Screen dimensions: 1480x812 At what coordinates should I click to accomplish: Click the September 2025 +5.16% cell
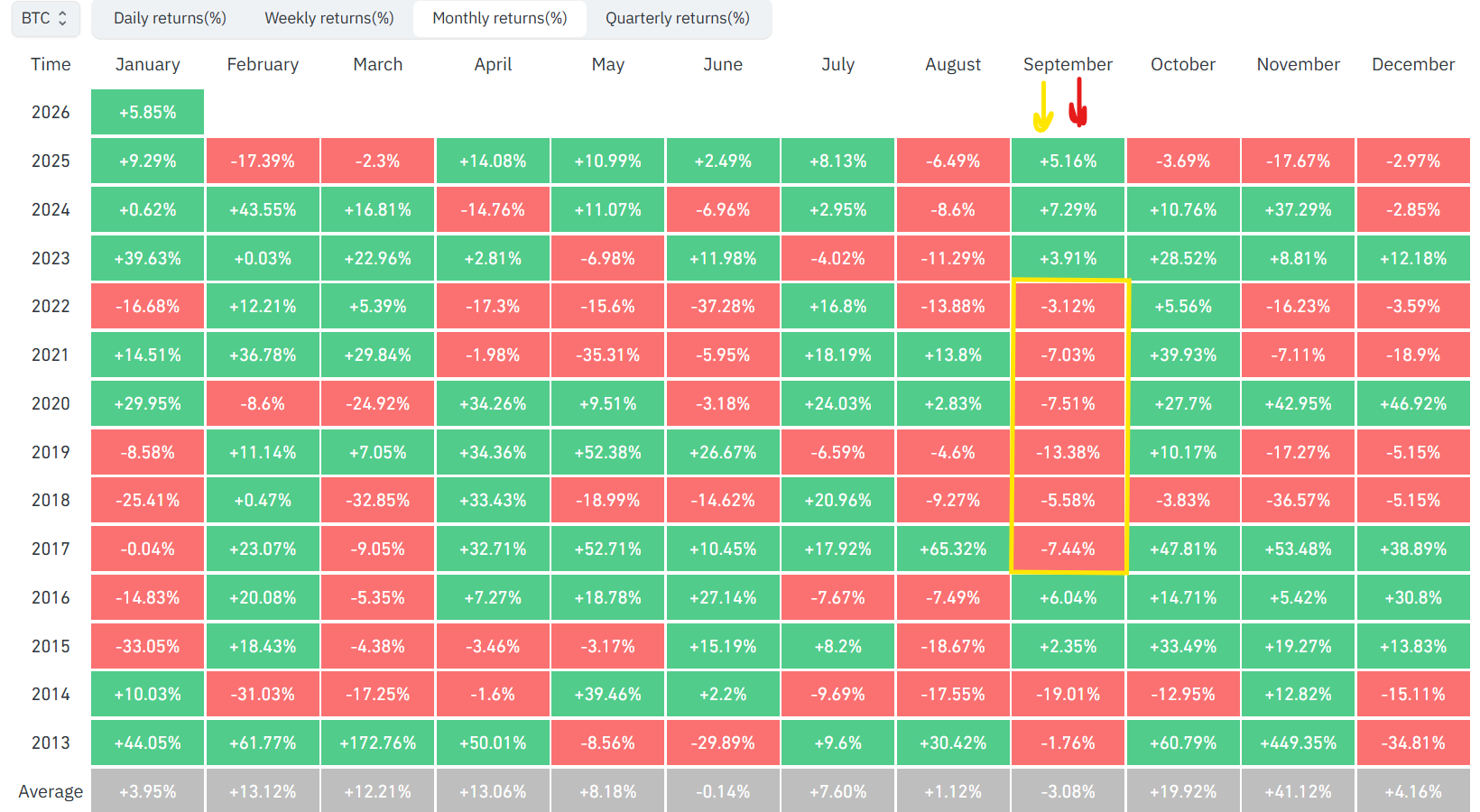click(1068, 161)
